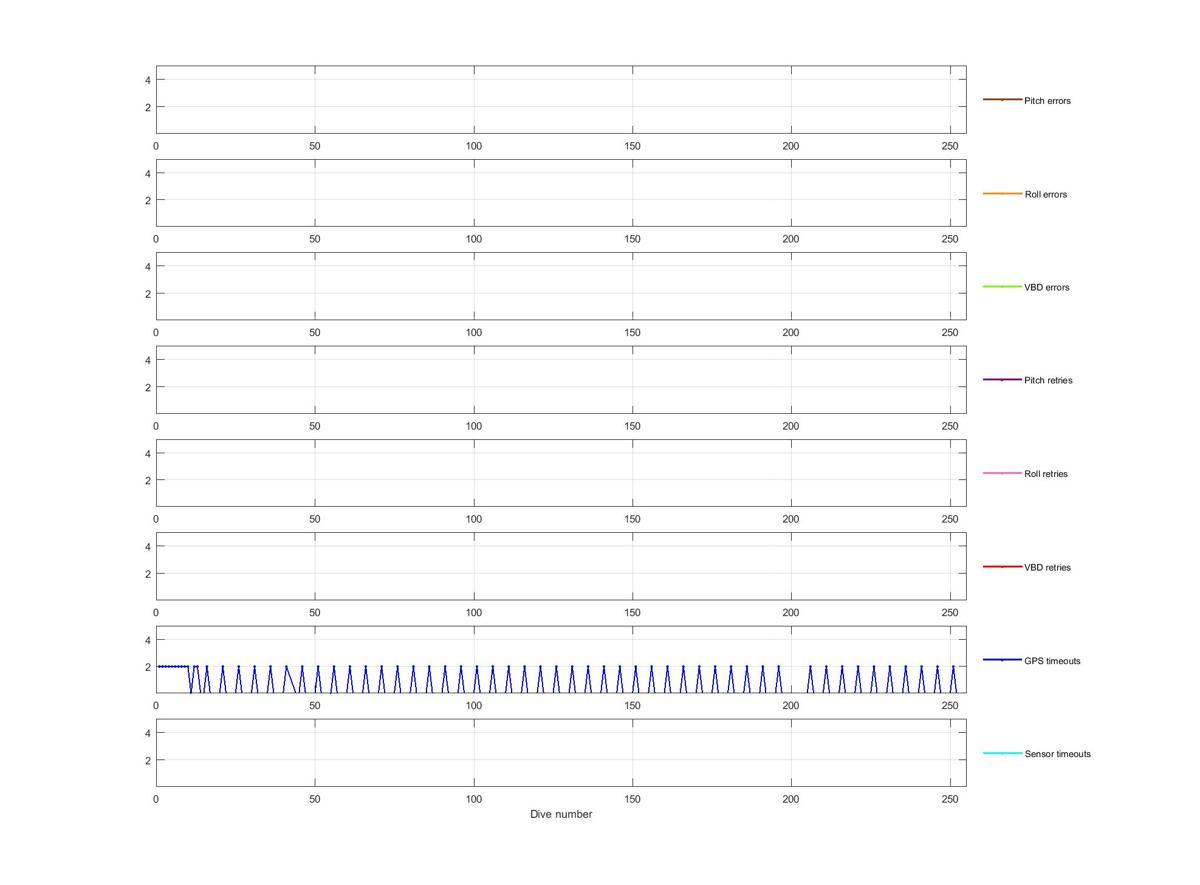The width and height of the screenshot is (1200, 885).
Task: Click the flat GPS timeouts line before dive 10
Action: (173, 666)
